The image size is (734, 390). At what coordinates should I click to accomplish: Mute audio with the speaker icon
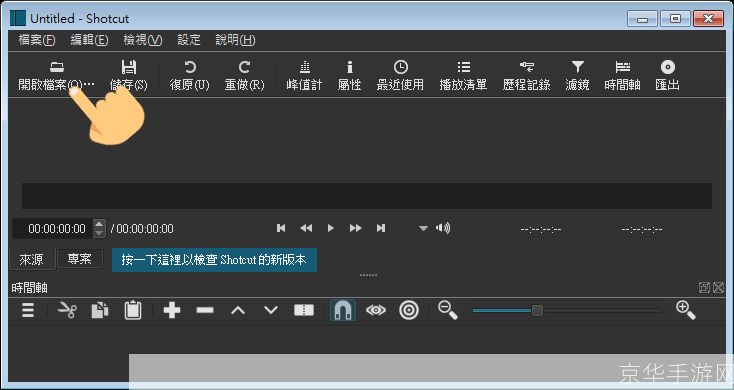click(443, 228)
